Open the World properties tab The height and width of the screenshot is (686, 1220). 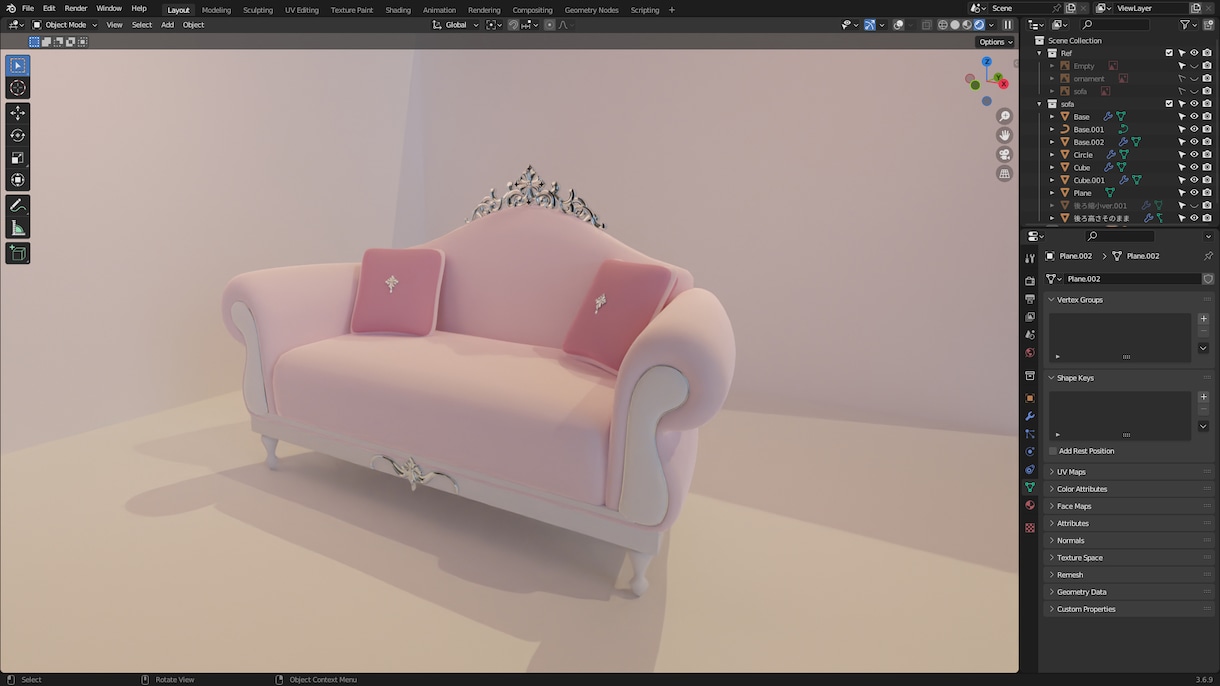point(1030,352)
